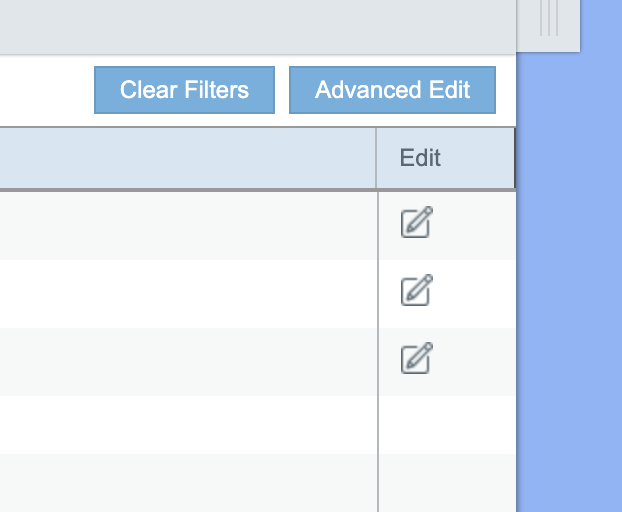The width and height of the screenshot is (622, 512).
Task: Click the right border of the Edit header
Action: click(x=514, y=158)
